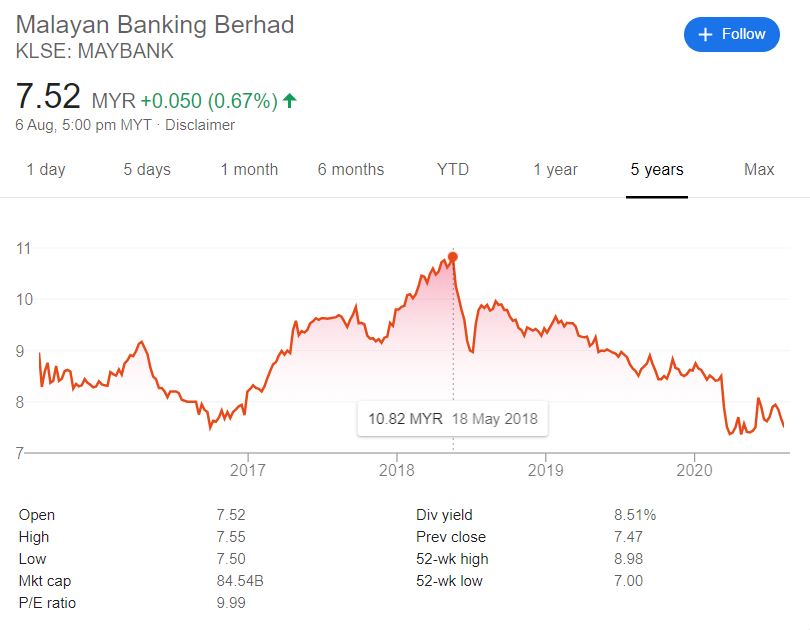The image size is (810, 630).
Task: Click the 2020 year label on axis
Action: point(694,470)
